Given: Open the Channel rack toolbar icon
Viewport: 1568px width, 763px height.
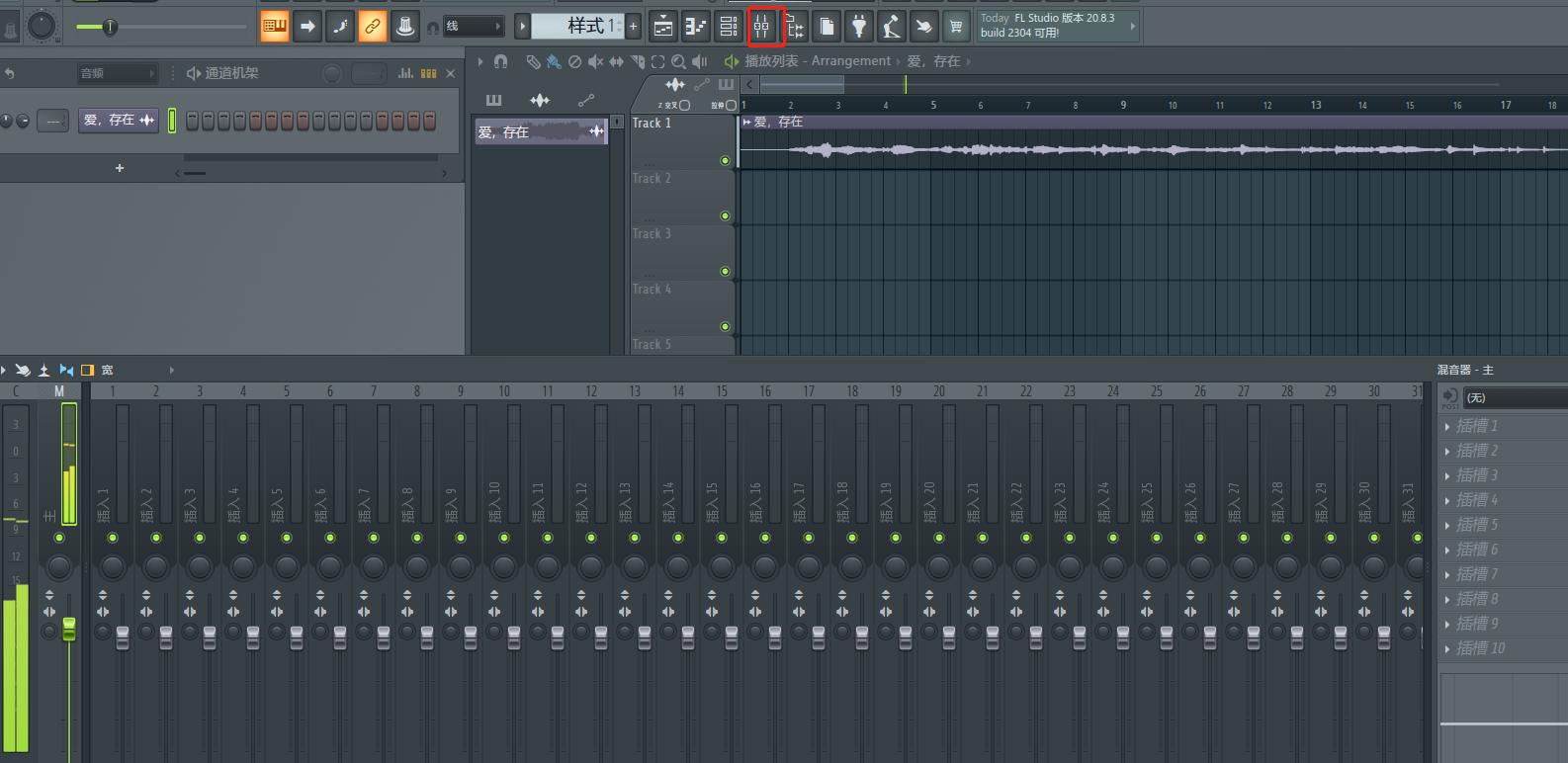Looking at the screenshot, I should pyautogui.click(x=729, y=27).
